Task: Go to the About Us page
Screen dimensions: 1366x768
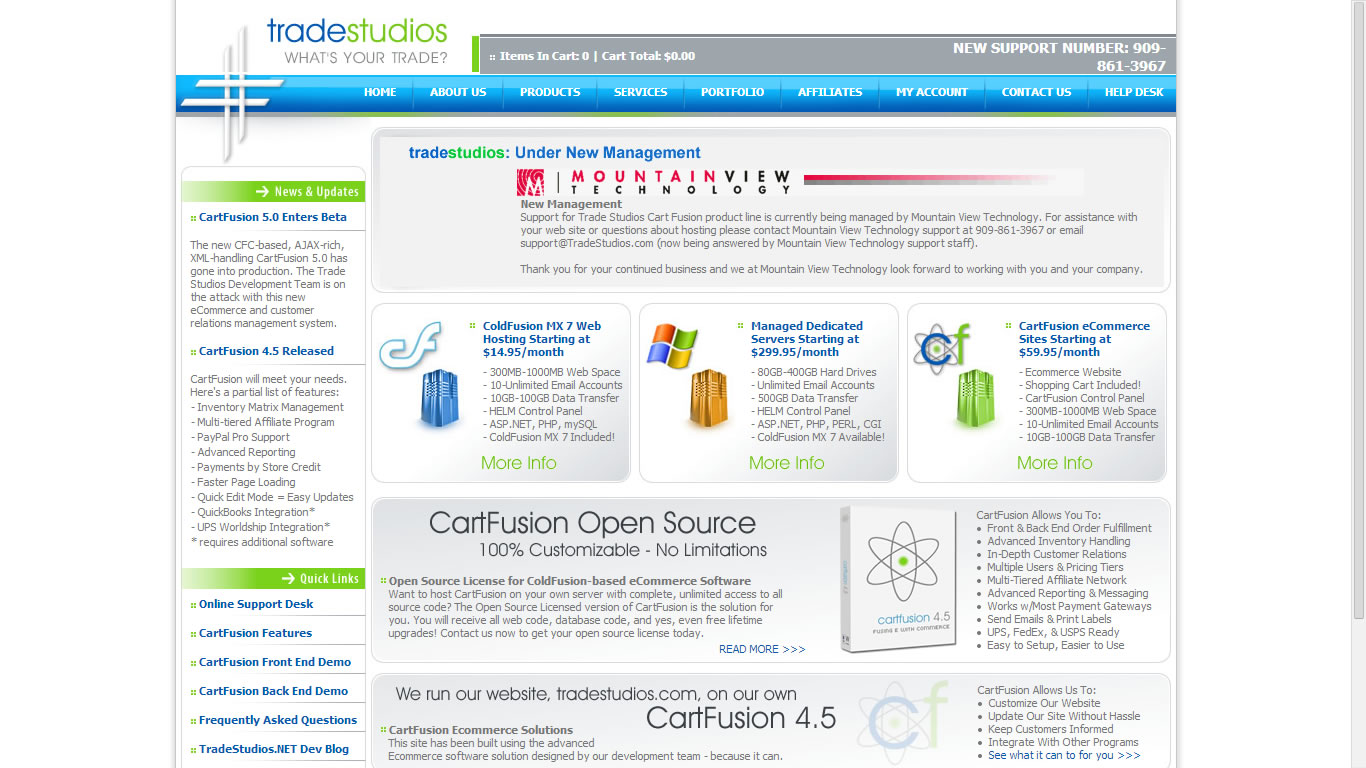Action: coord(458,92)
